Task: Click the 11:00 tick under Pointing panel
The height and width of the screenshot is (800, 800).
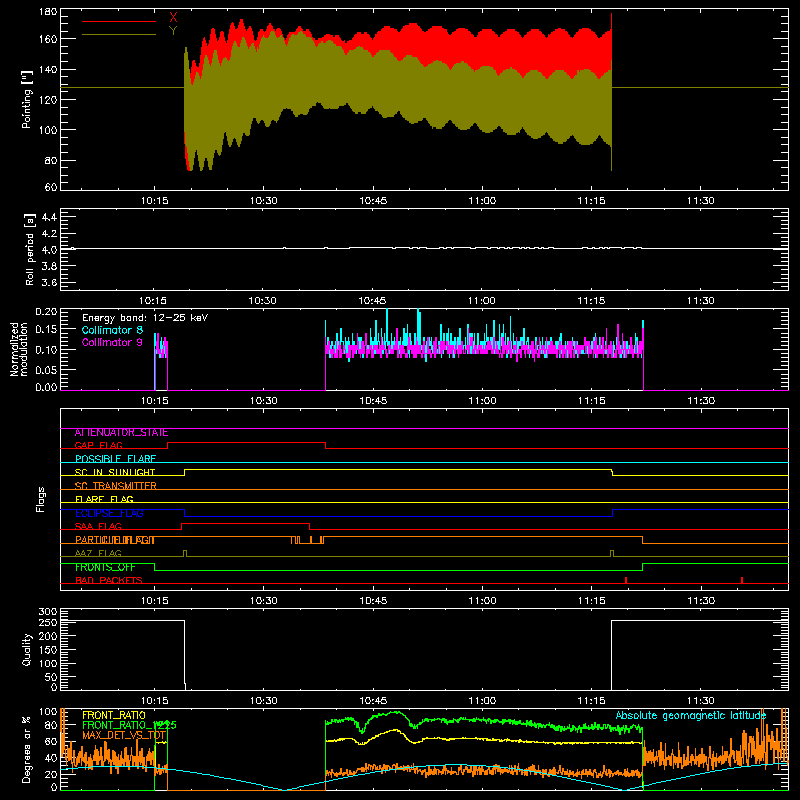Action: pyautogui.click(x=482, y=201)
